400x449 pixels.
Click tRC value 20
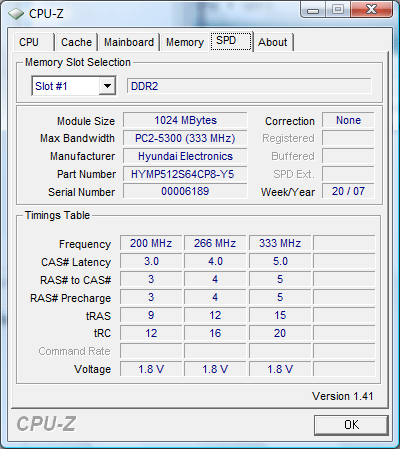280,333
